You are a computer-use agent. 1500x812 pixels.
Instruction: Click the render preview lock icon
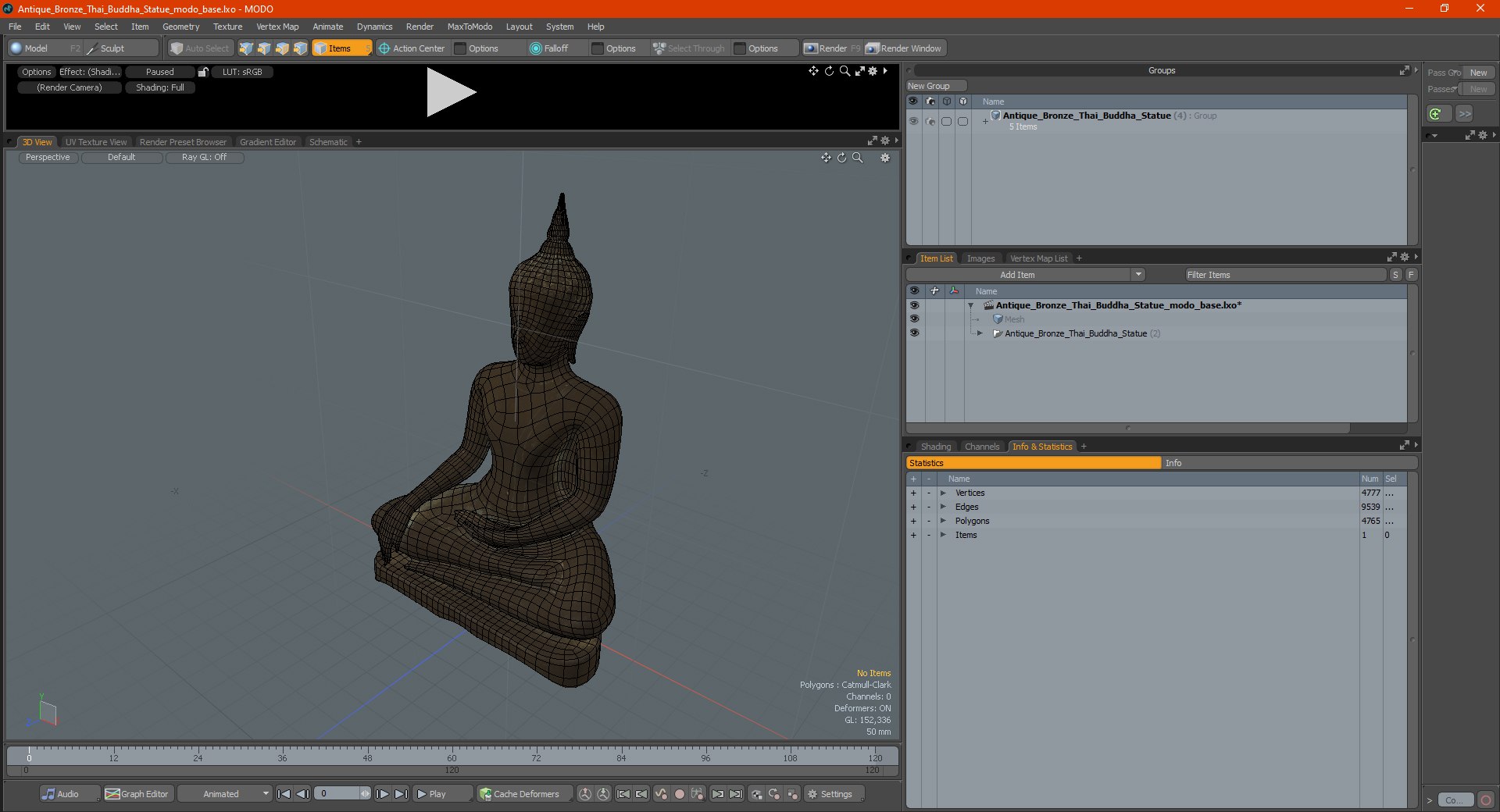coord(203,72)
